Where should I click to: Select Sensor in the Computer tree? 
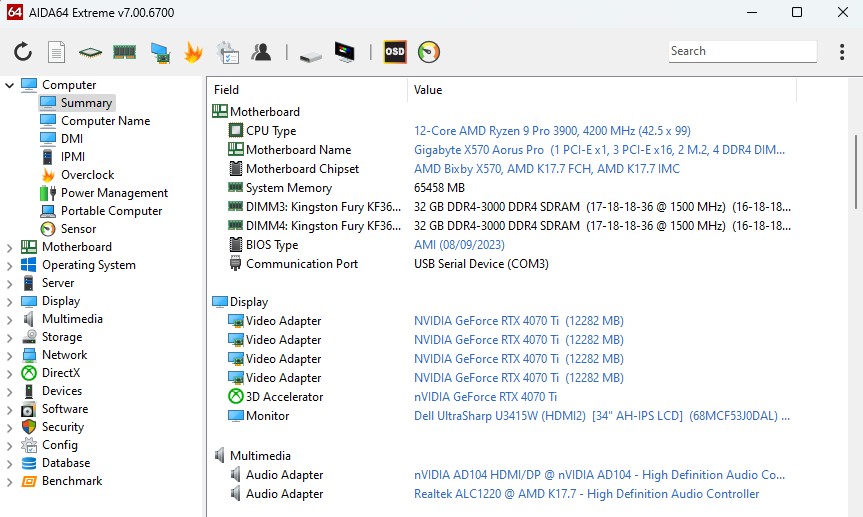[78, 229]
